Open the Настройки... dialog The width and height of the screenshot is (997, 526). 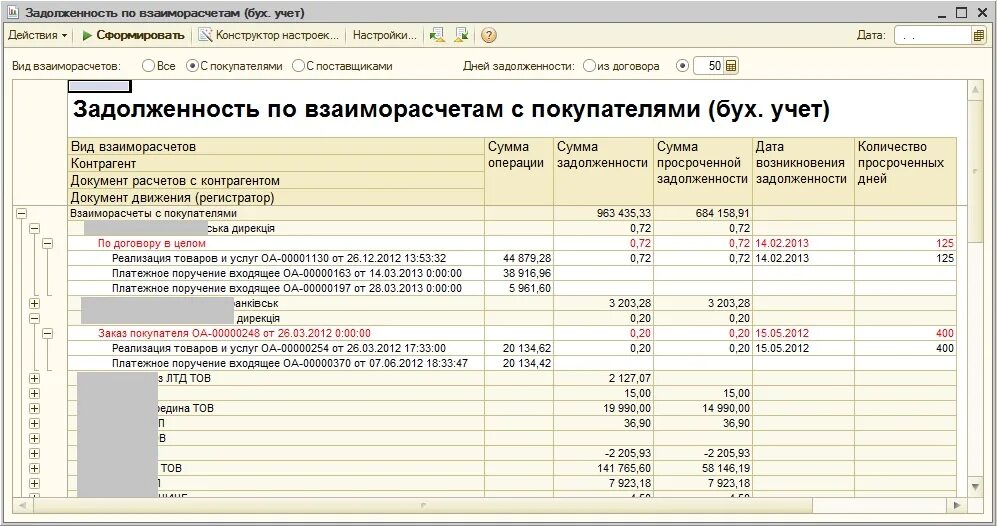[x=385, y=36]
